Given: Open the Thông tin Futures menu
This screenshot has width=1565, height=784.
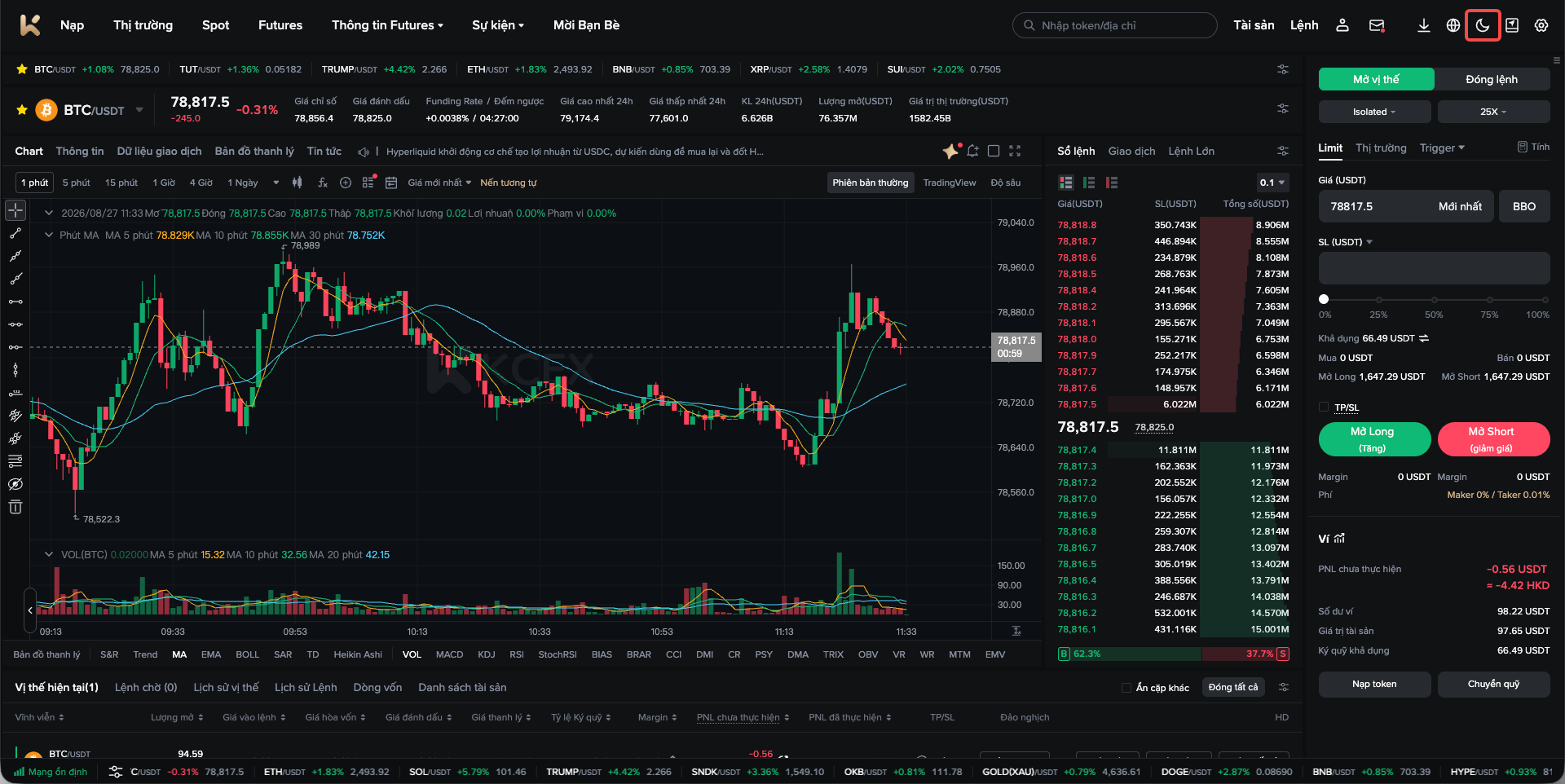Looking at the screenshot, I should click(387, 25).
